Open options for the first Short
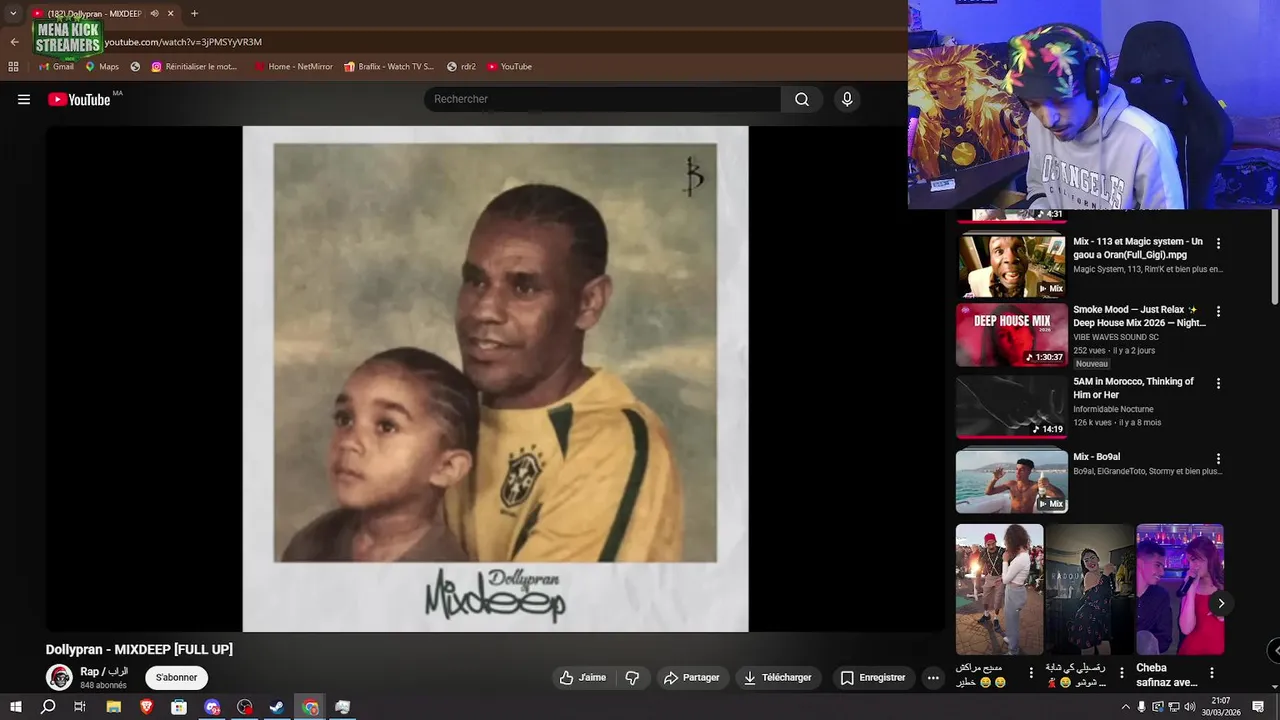The height and width of the screenshot is (720, 1280). pos(1031,673)
